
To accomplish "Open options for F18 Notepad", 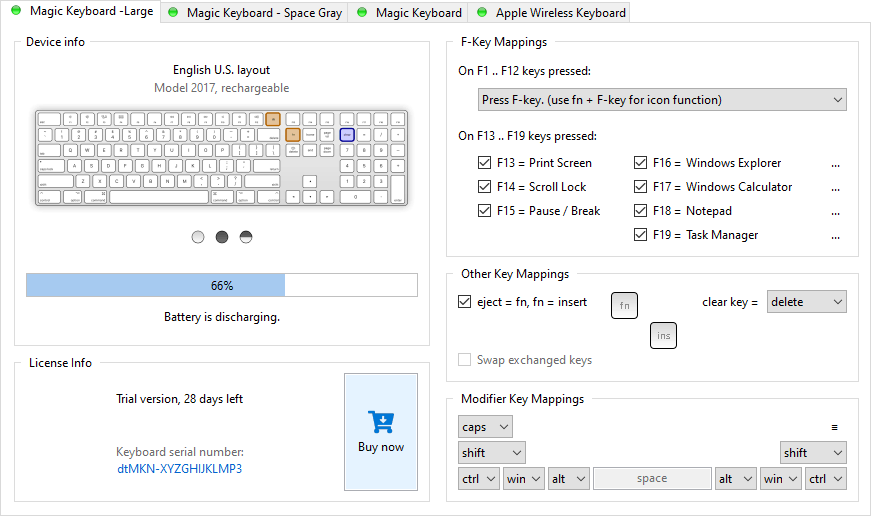I will pos(835,212).
